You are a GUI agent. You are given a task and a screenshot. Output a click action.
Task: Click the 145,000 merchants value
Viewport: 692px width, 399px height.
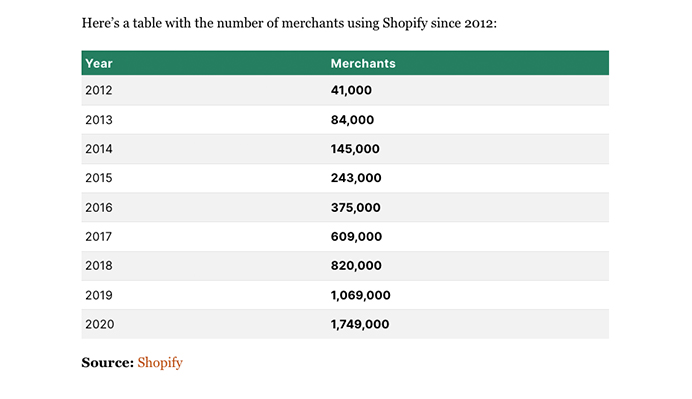coord(355,149)
